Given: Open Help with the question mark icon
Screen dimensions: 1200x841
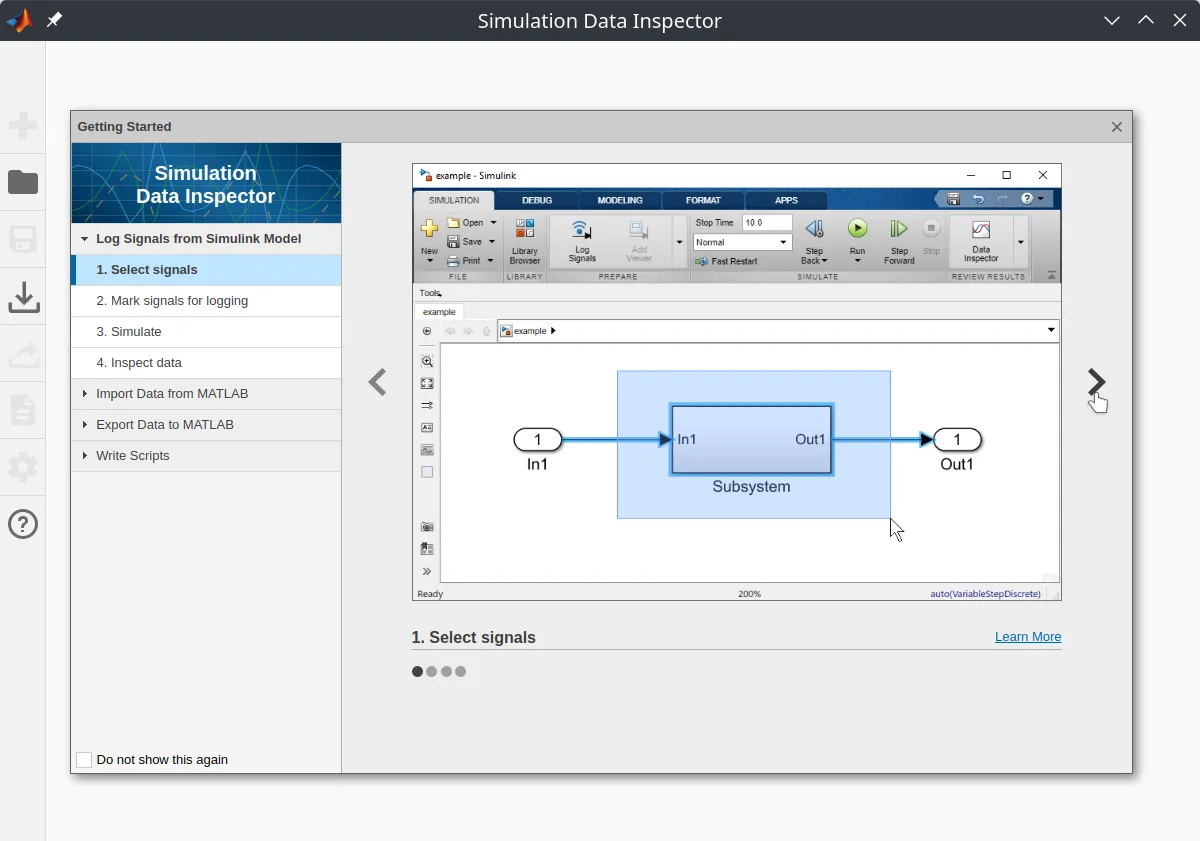Looking at the screenshot, I should pos(23,524).
